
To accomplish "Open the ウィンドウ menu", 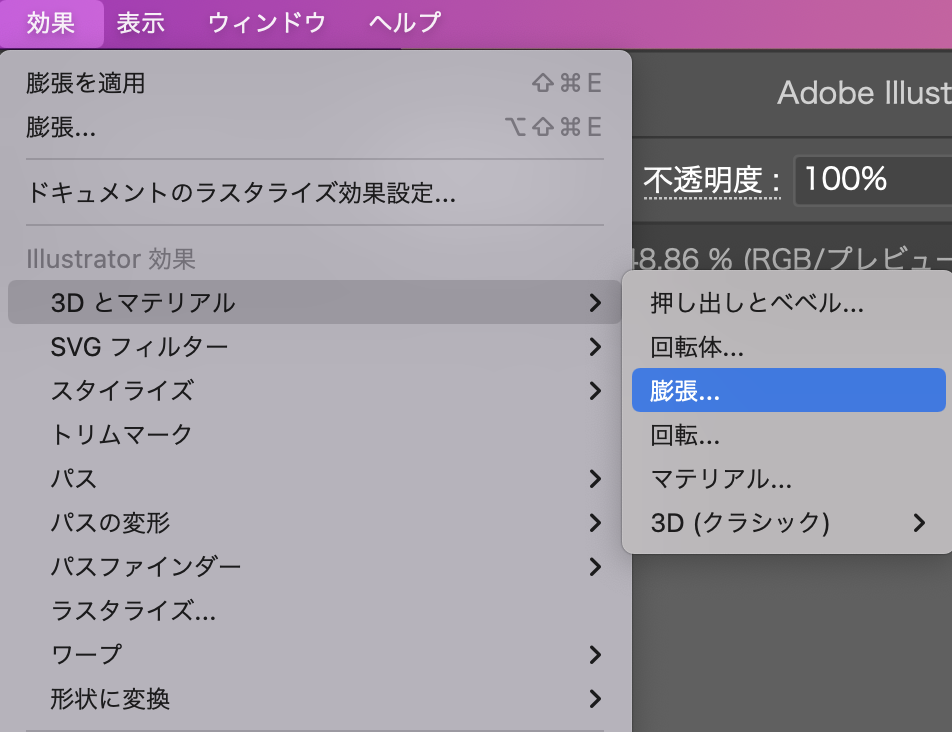I will point(267,22).
